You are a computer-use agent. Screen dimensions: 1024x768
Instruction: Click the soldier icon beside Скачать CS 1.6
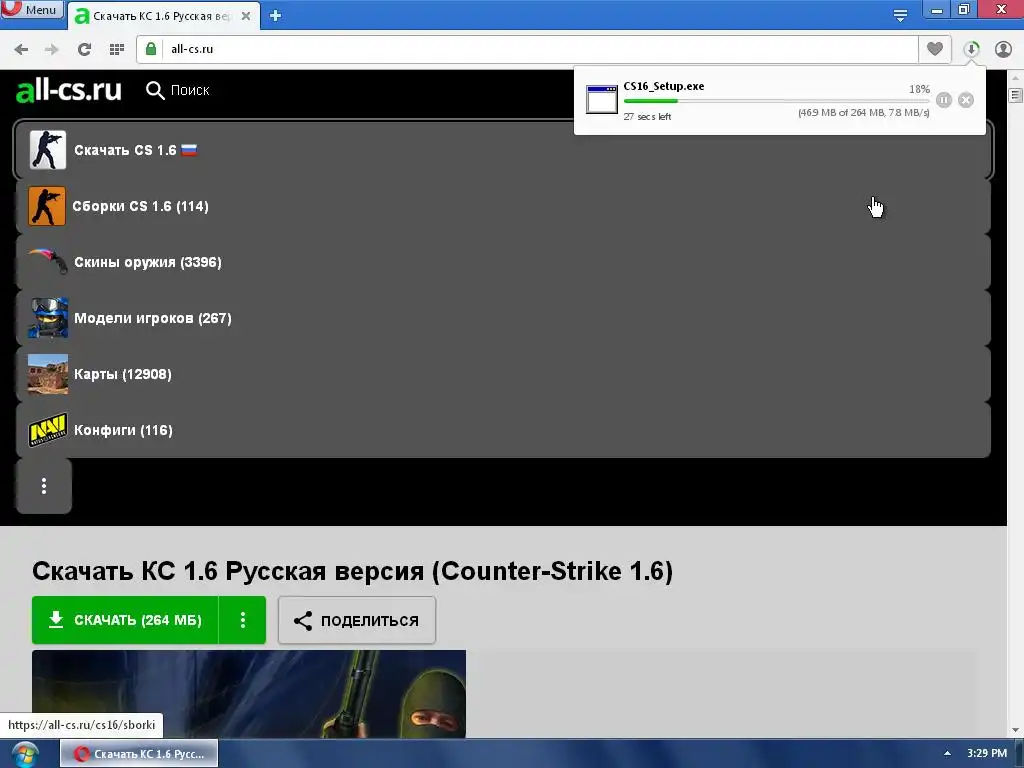(x=48, y=150)
